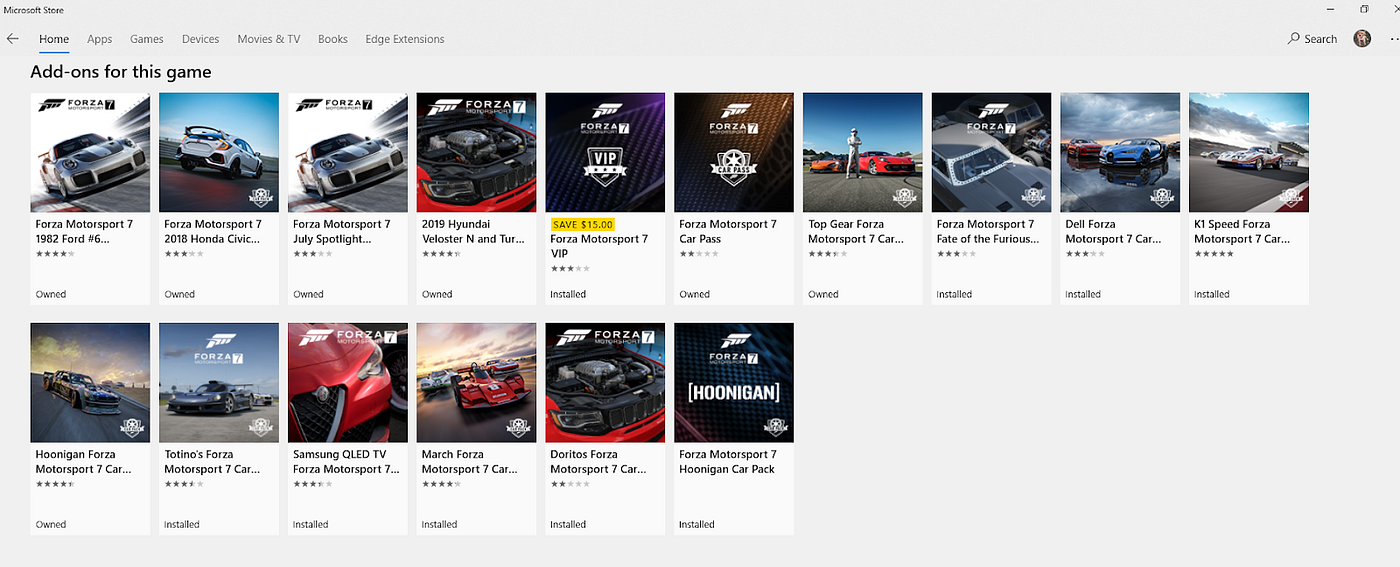Click the star rating of K1 Speed pack
Screen dimensions: 1400x567
pos(1214,254)
